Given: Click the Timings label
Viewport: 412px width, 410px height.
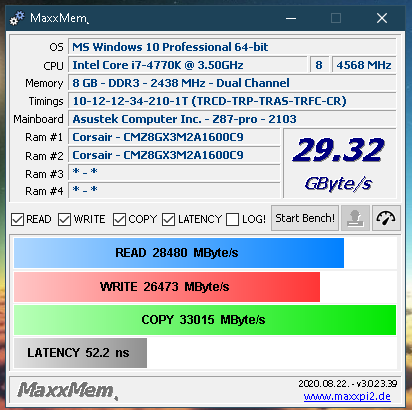Looking at the screenshot, I should coord(46,101).
